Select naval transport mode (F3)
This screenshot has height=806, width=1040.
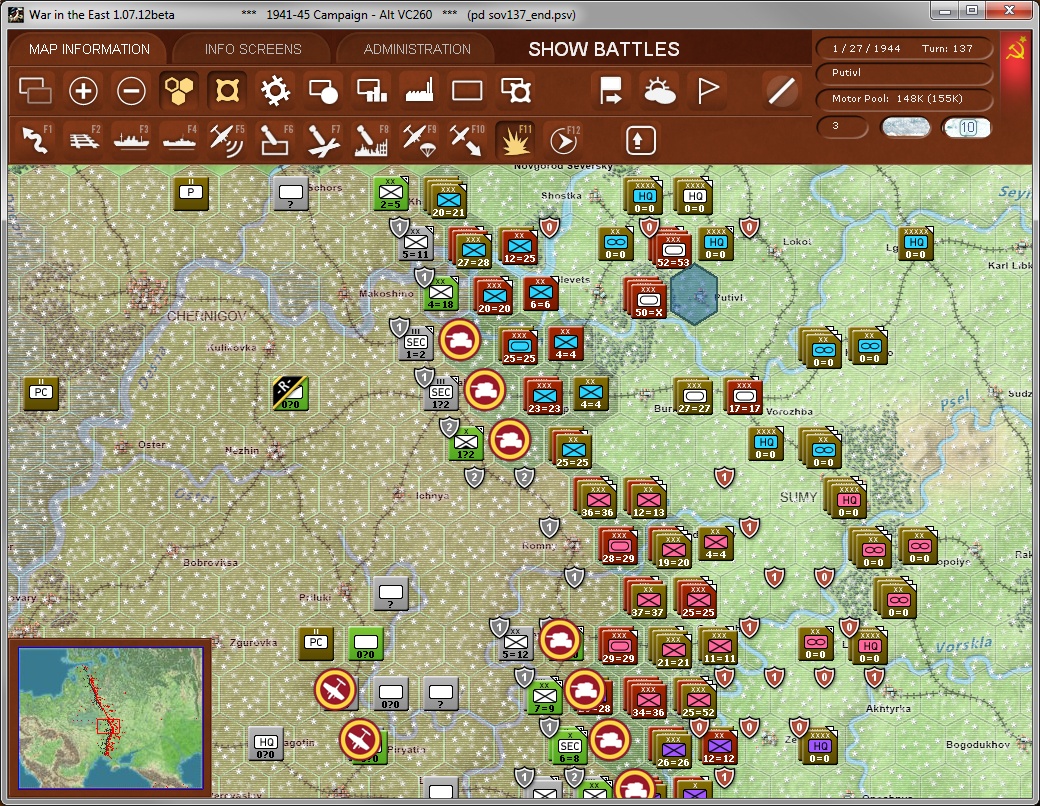(133, 138)
